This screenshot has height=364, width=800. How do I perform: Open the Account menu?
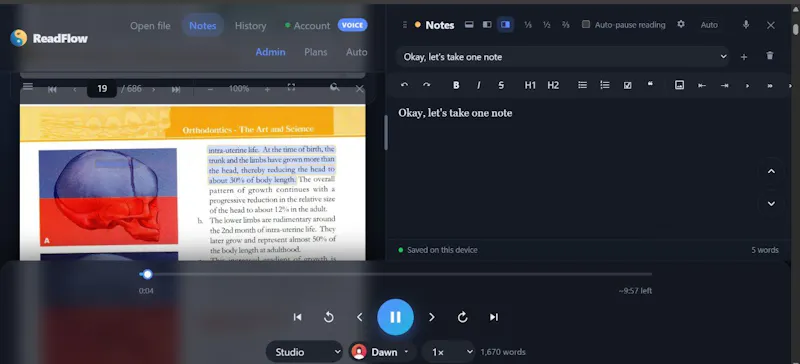(308, 26)
